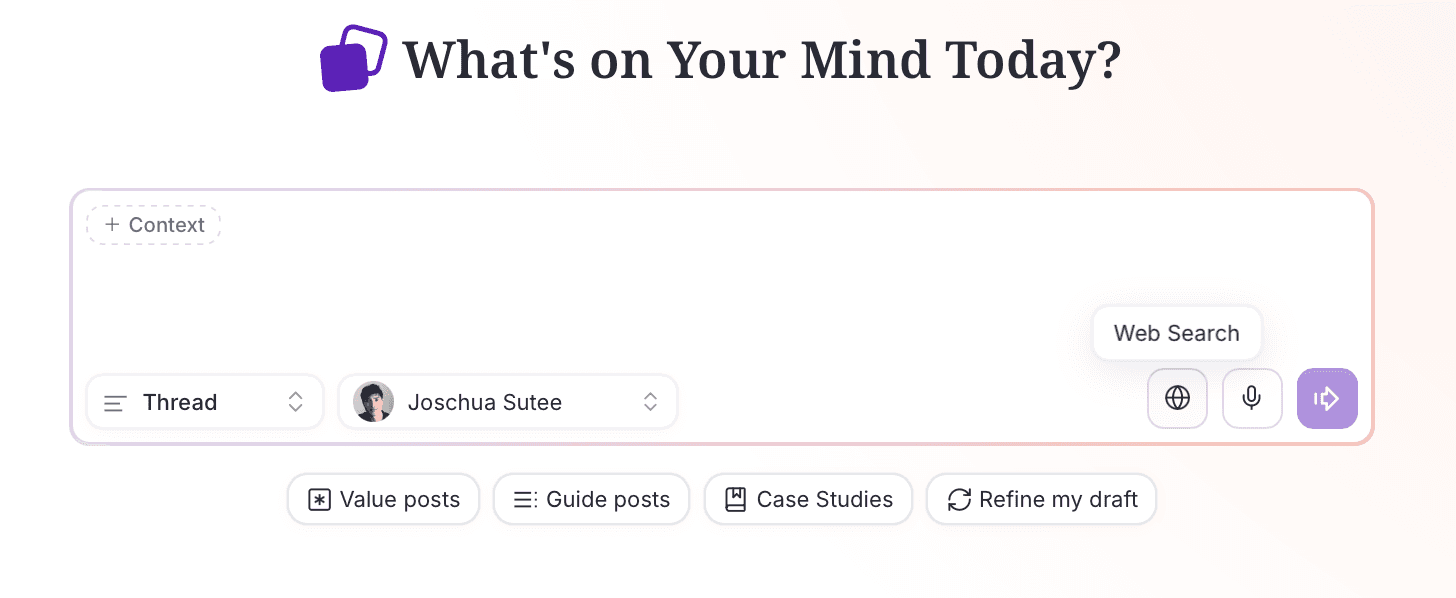
Task: Open the Thread format dropdown
Action: click(x=204, y=402)
